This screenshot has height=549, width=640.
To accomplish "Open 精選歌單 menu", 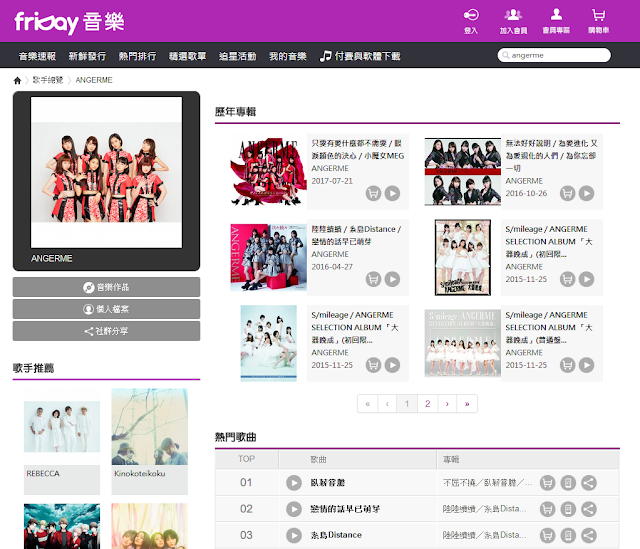I will click(x=188, y=56).
